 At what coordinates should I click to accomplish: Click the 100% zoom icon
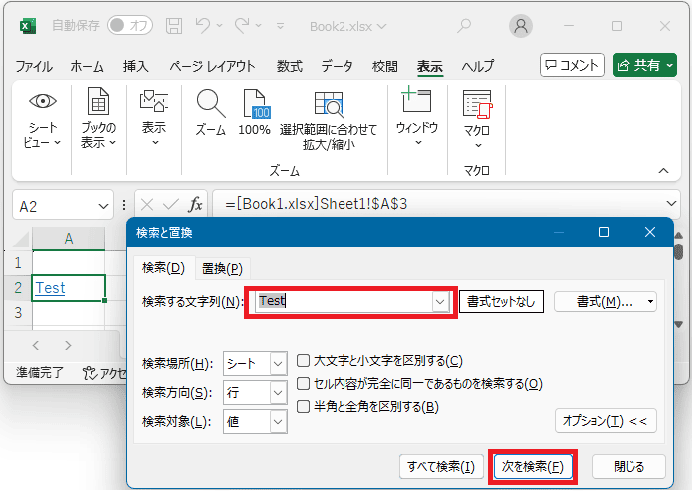pyautogui.click(x=255, y=103)
